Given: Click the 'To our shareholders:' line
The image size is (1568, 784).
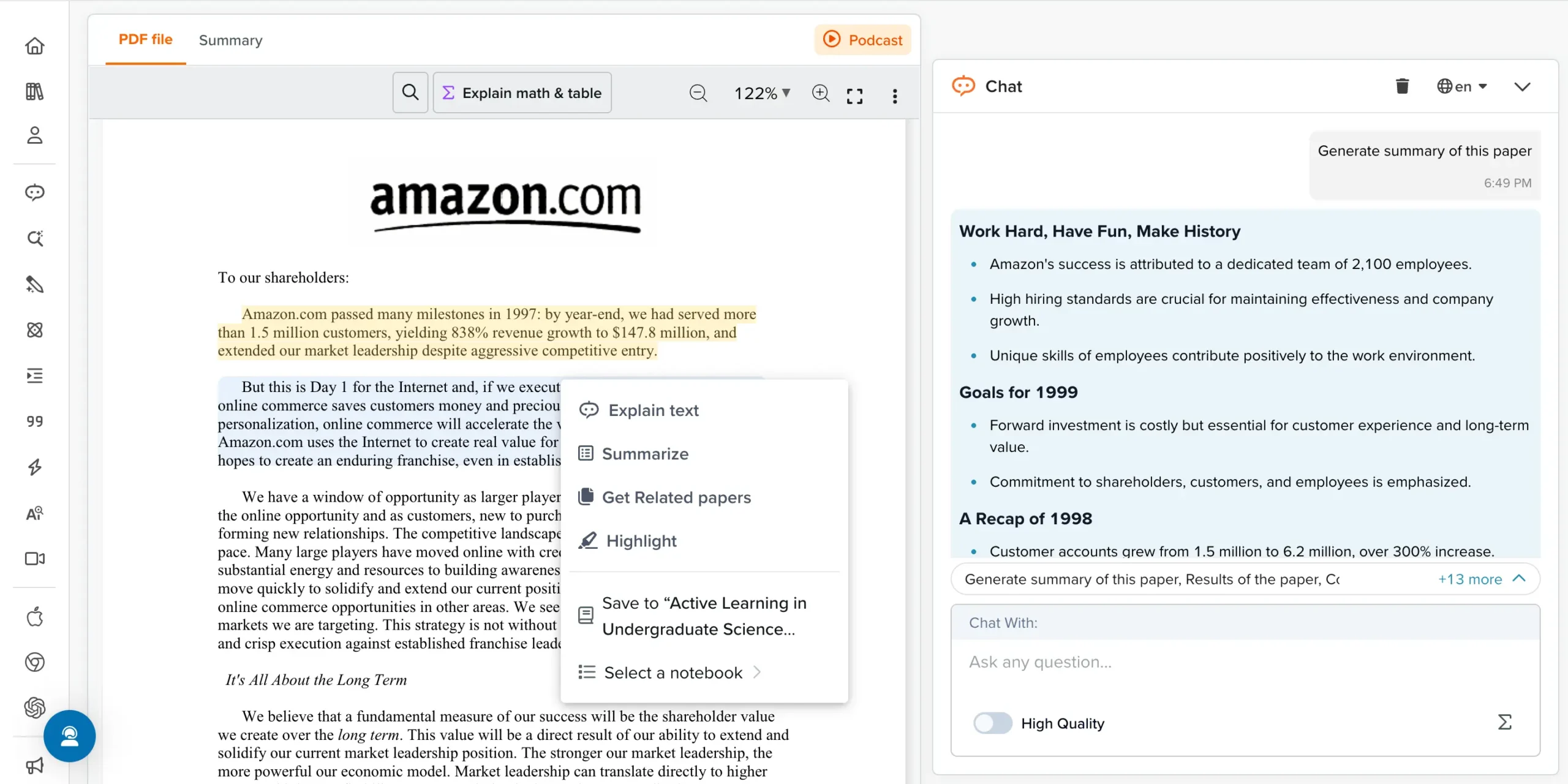Looking at the screenshot, I should click(284, 277).
